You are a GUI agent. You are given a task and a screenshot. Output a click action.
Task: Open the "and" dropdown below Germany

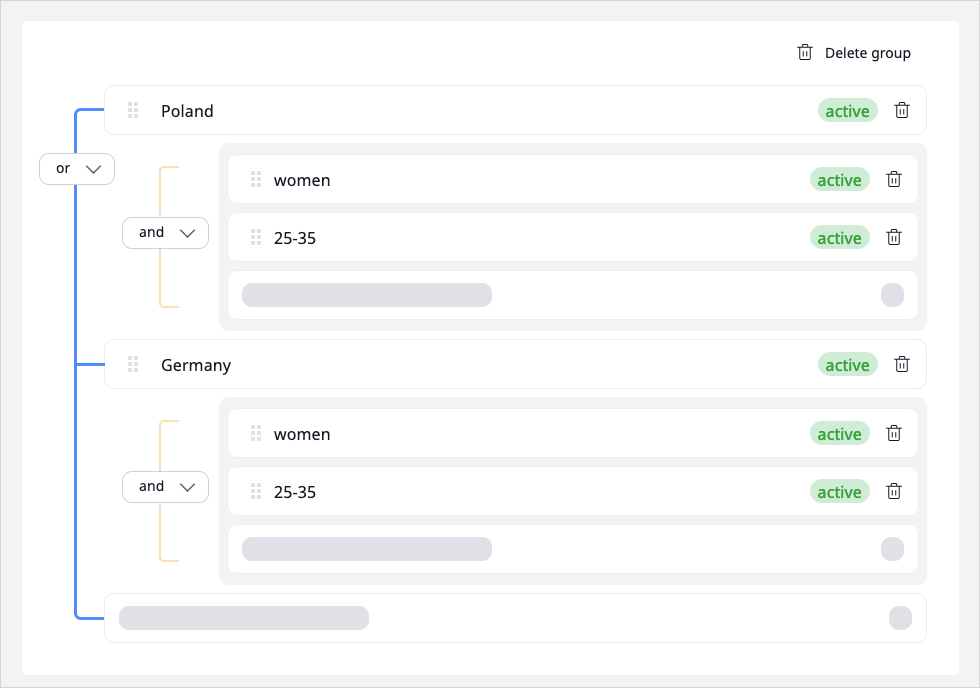165,487
